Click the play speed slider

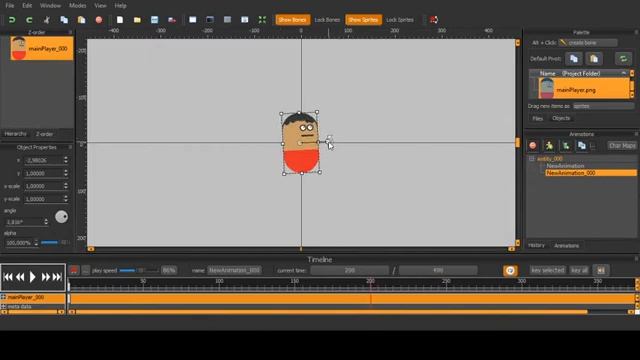(139, 270)
